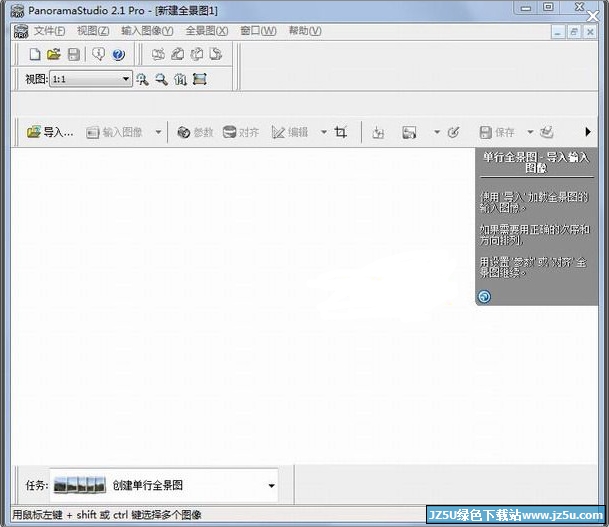
Task: Click the blue round icon in the help panel
Action: pos(484,297)
